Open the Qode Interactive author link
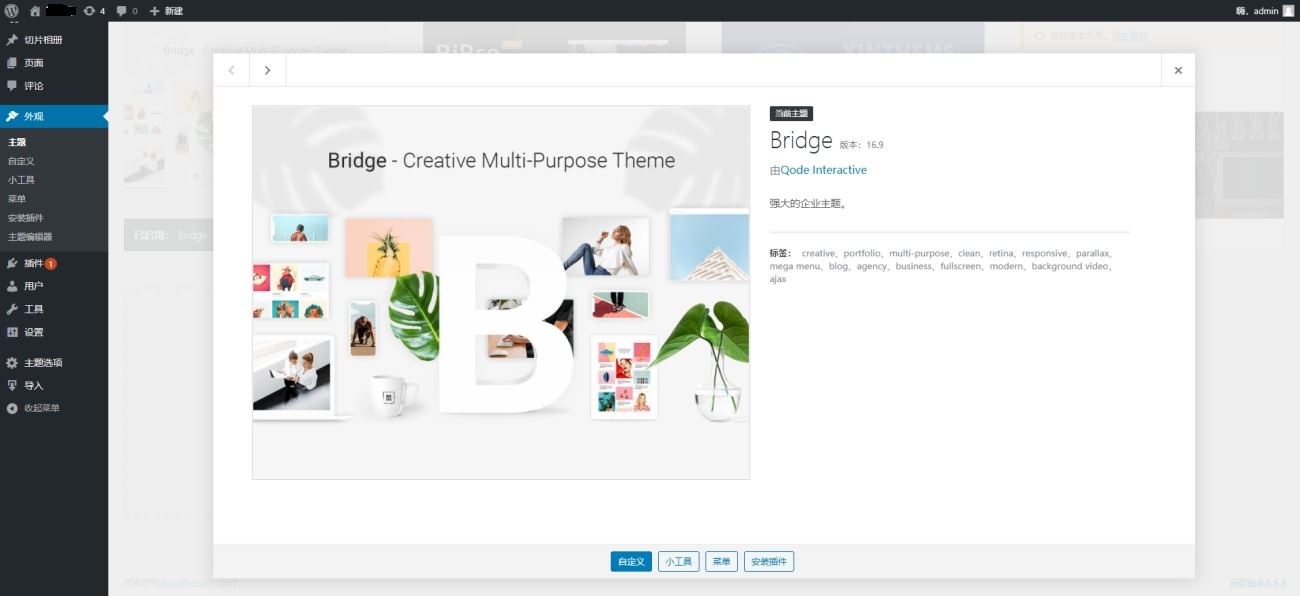 coord(823,170)
